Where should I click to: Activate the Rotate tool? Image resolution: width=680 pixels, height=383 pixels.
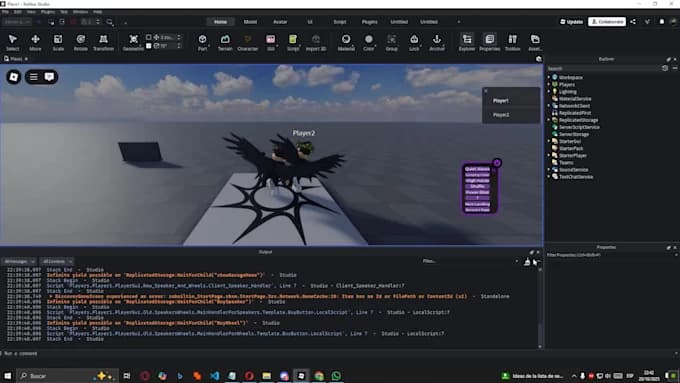pos(81,43)
